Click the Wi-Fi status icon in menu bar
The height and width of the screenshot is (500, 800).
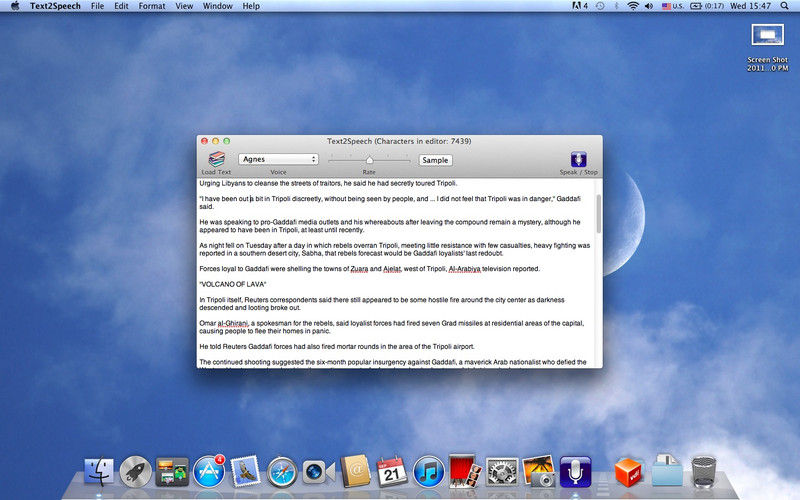633,6
